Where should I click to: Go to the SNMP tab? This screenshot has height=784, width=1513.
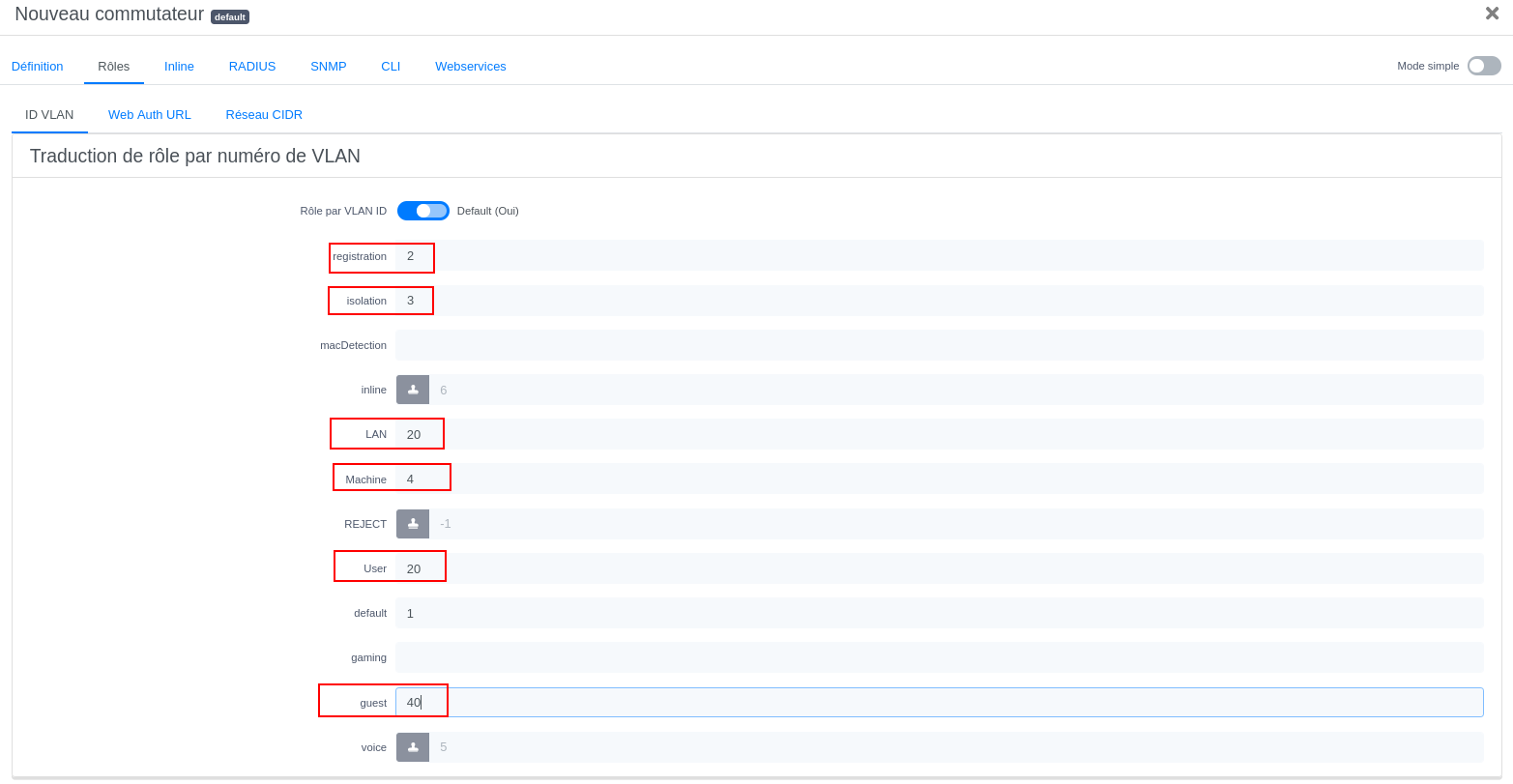pos(329,66)
